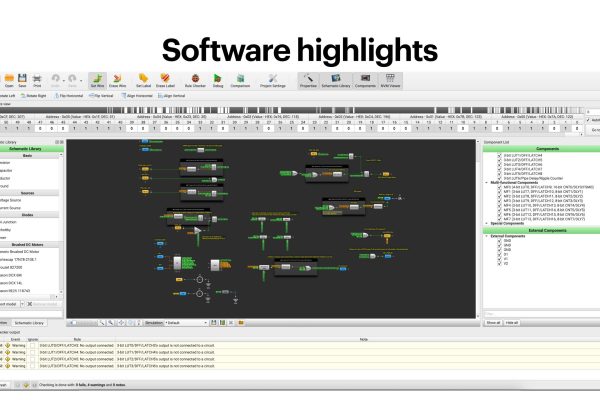Click Align Vertical
The image size is (600, 400).
click(171, 96)
